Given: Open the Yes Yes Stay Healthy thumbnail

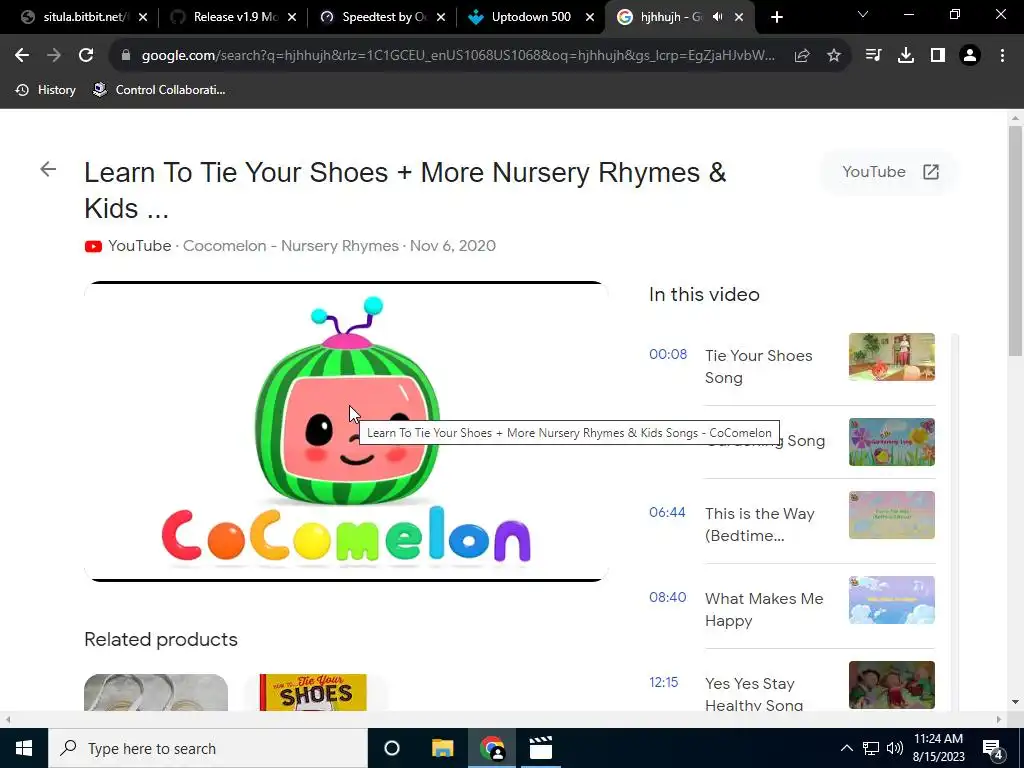Looking at the screenshot, I should tap(891, 685).
